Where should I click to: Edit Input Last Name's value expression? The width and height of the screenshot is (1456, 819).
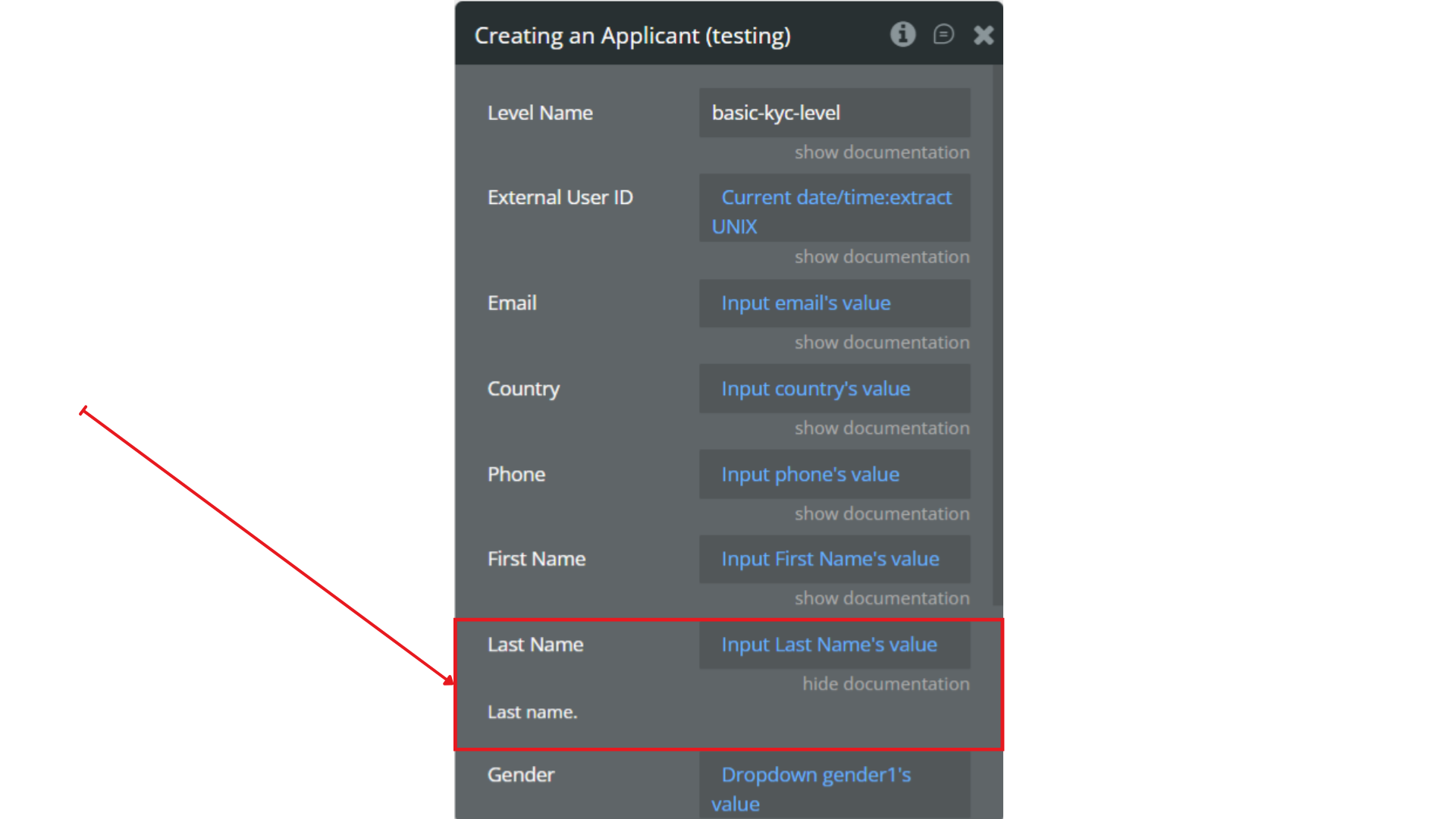(x=829, y=645)
